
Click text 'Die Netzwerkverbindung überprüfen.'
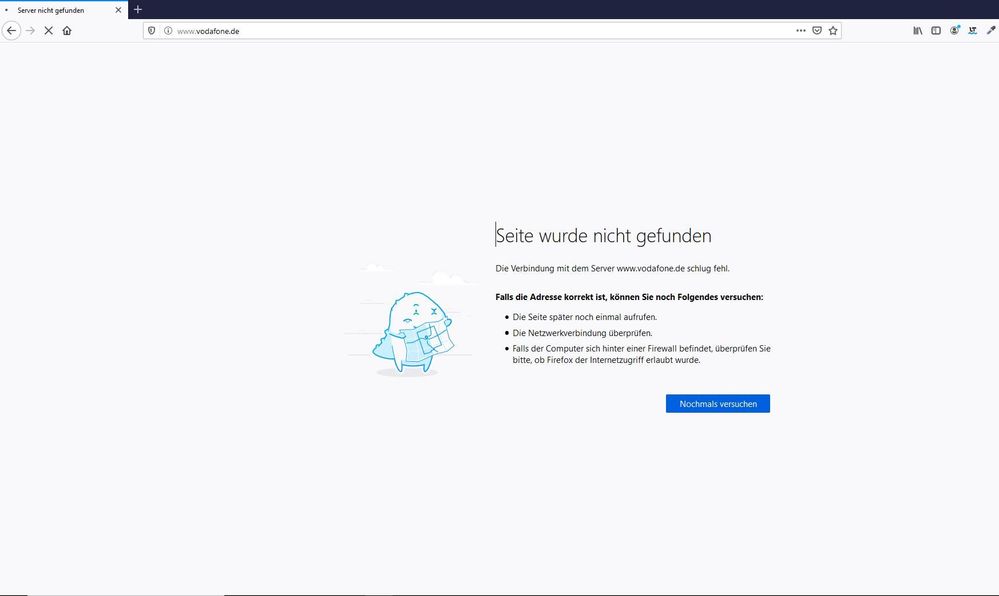(x=582, y=333)
